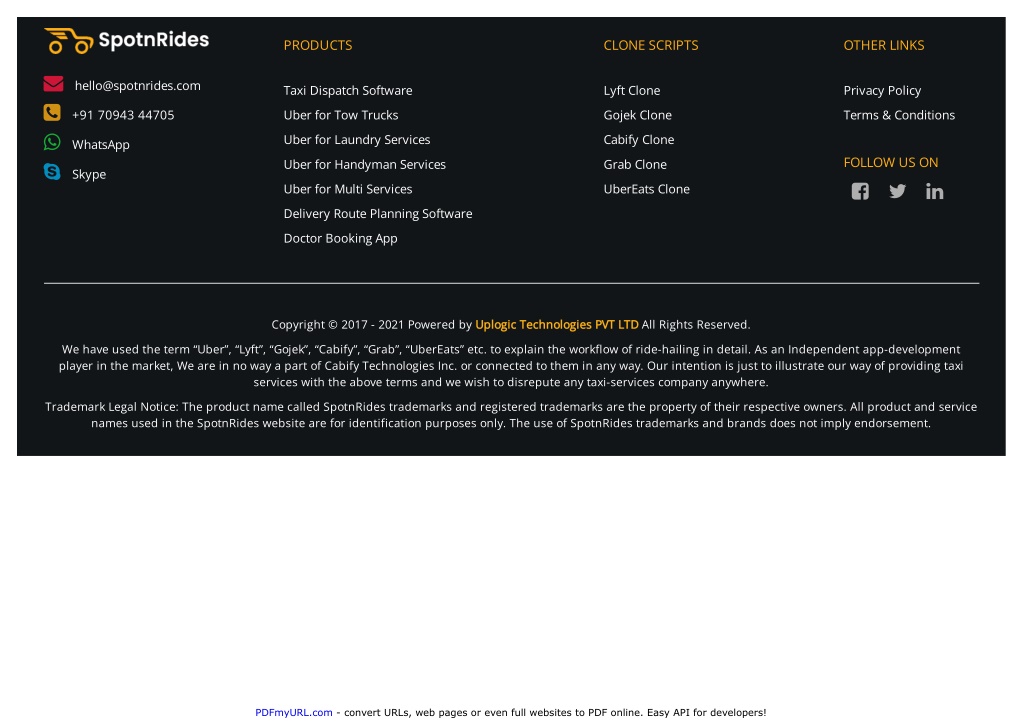
Task: Open Uber for Handyman Services link
Action: (x=364, y=165)
